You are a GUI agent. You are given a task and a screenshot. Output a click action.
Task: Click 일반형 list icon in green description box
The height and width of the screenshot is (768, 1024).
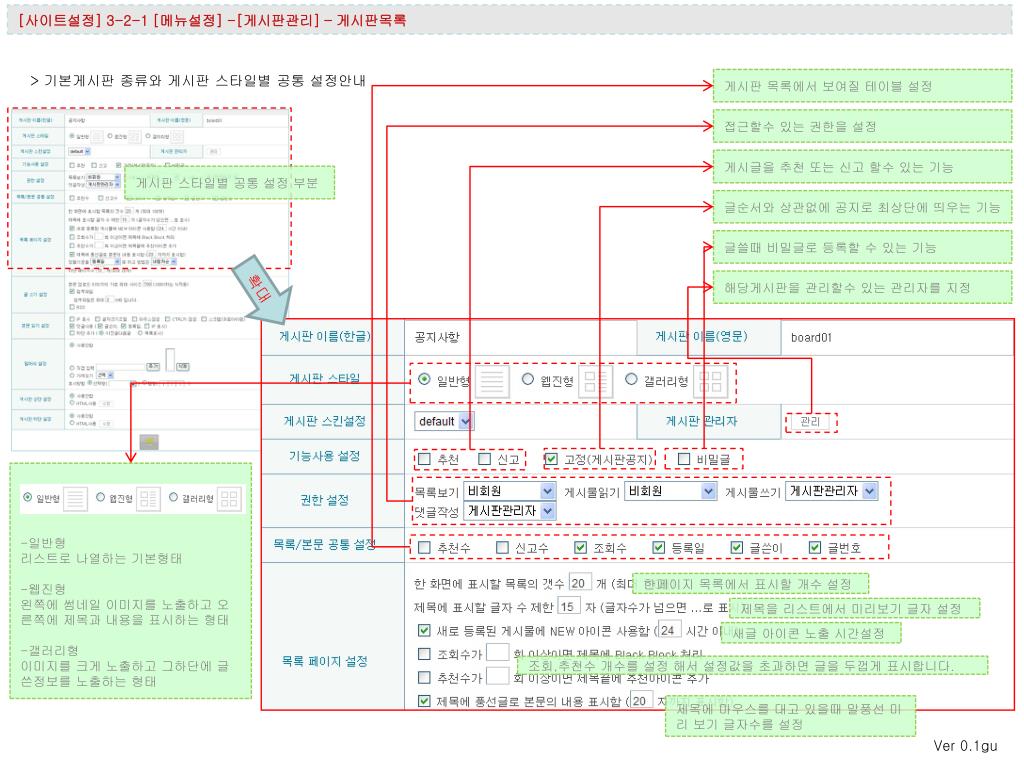click(x=75, y=499)
